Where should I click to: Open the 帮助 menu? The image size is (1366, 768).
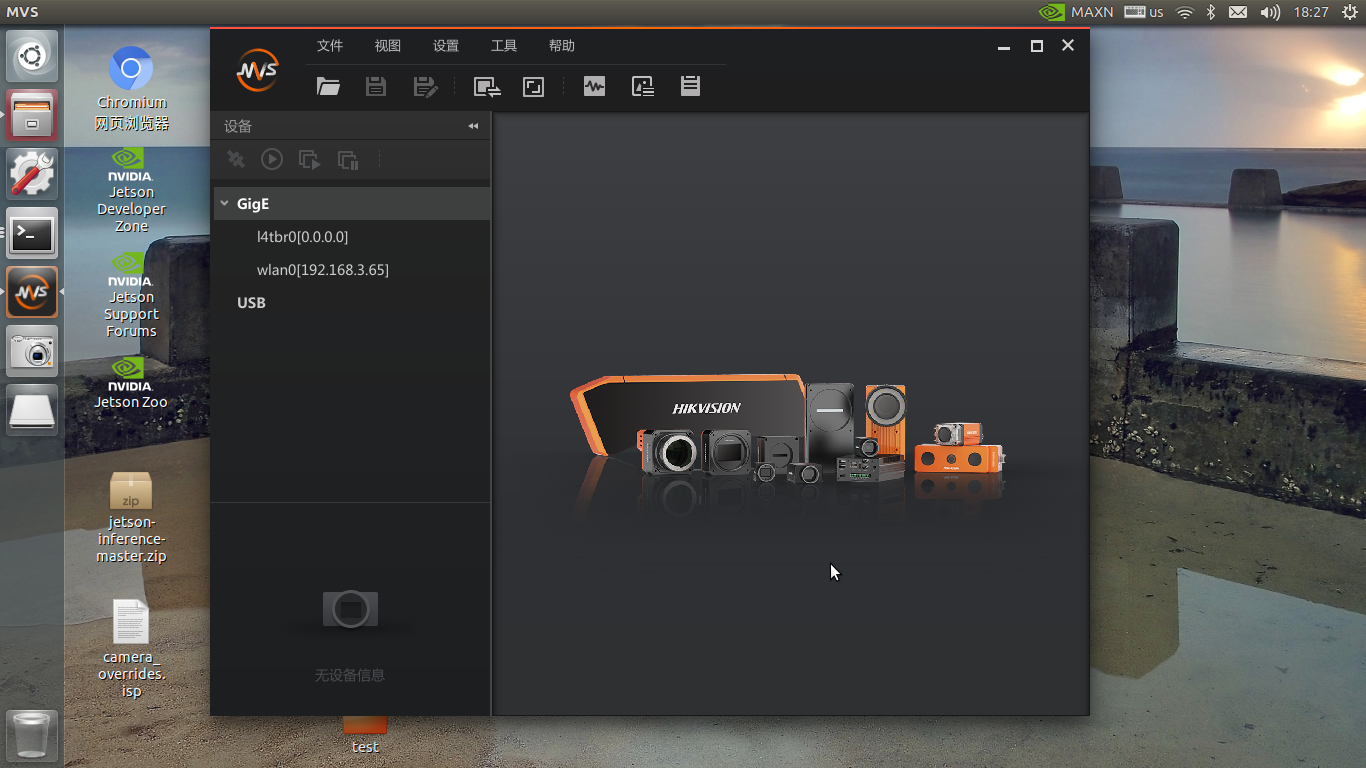(x=561, y=46)
